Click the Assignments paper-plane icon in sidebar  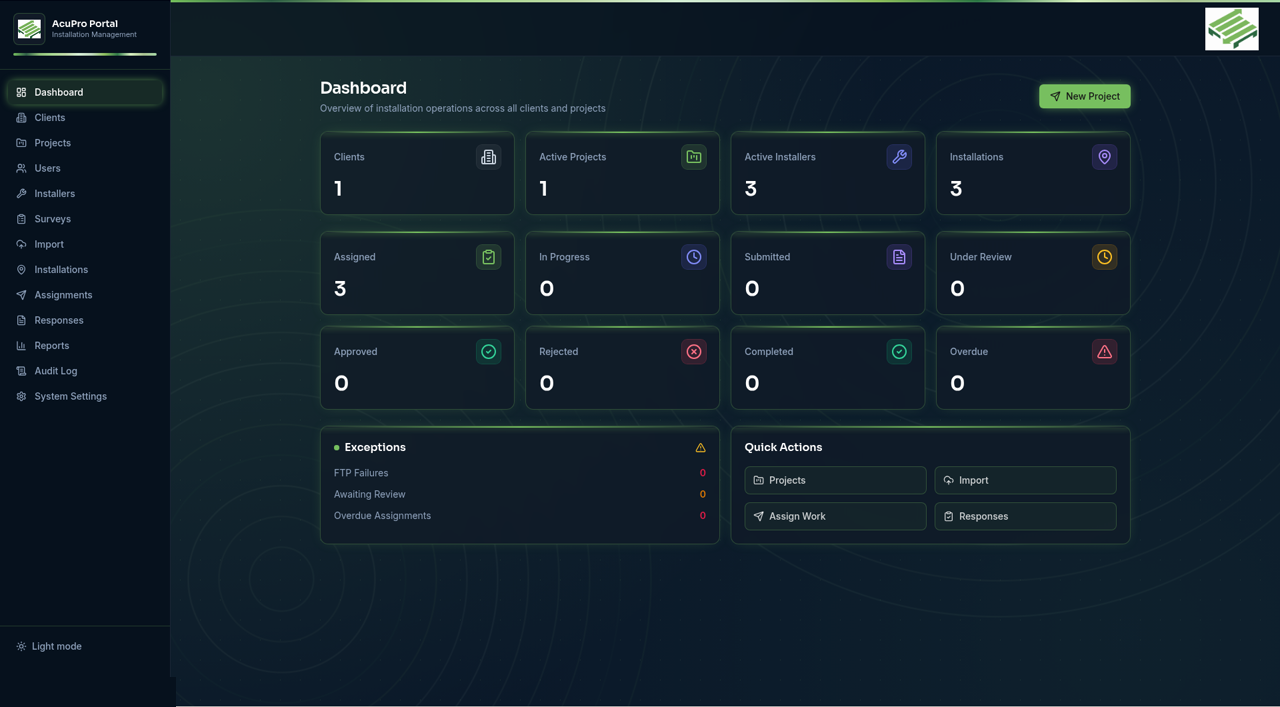(x=21, y=295)
